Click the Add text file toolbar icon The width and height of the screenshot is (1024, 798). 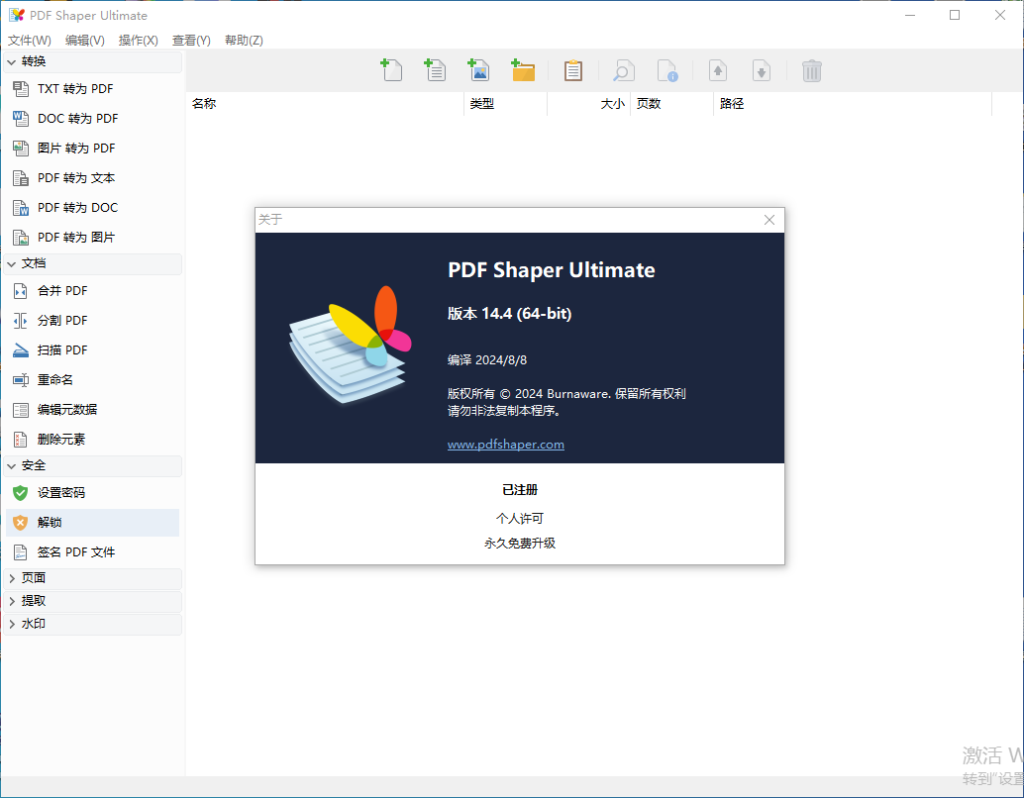coord(435,70)
